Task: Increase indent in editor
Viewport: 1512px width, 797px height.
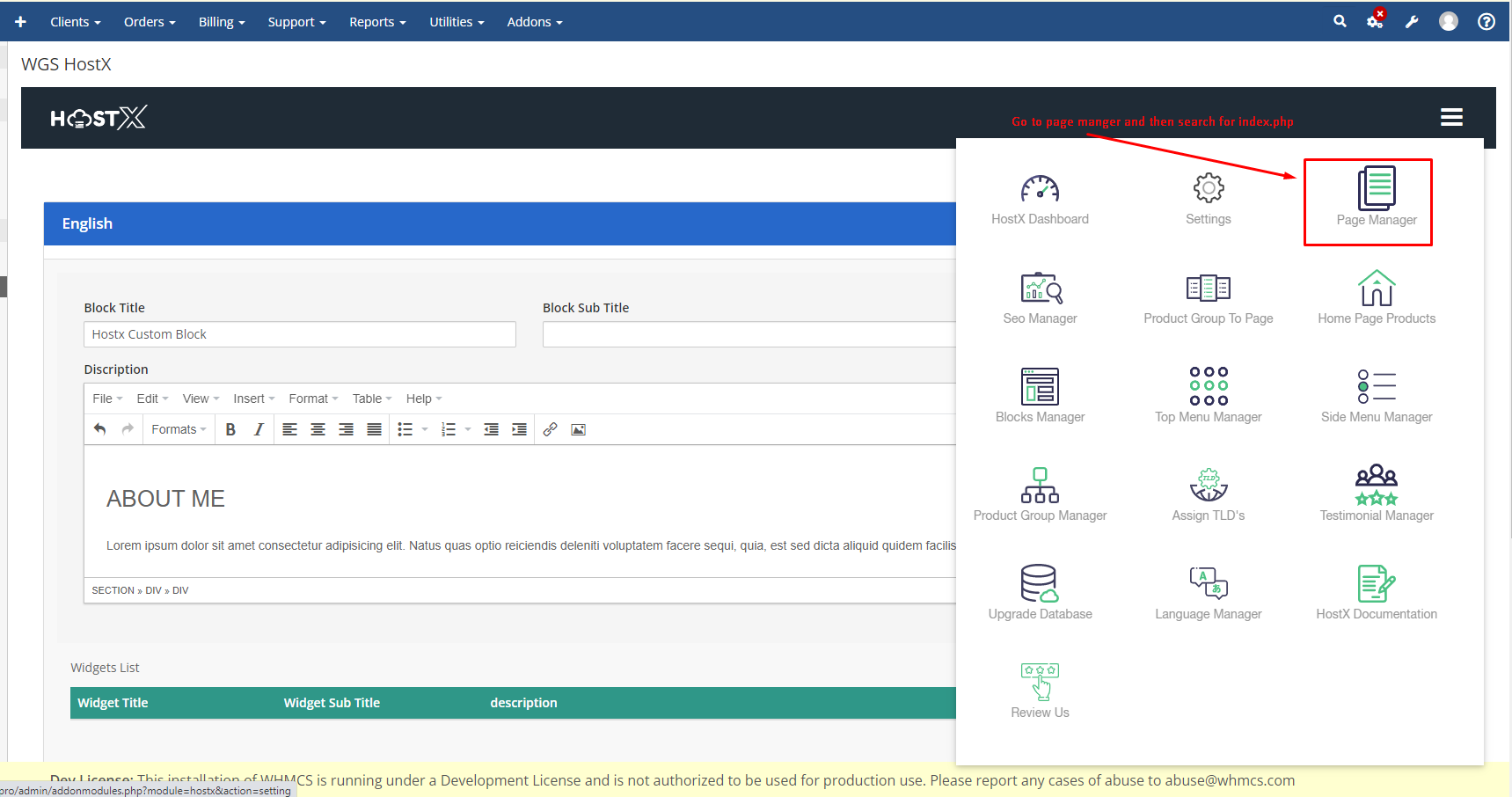Action: point(519,429)
